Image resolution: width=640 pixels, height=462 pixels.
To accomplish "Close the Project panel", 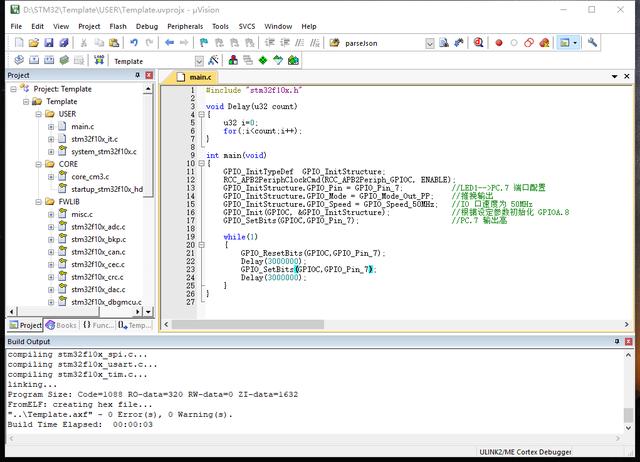I will [x=149, y=75].
